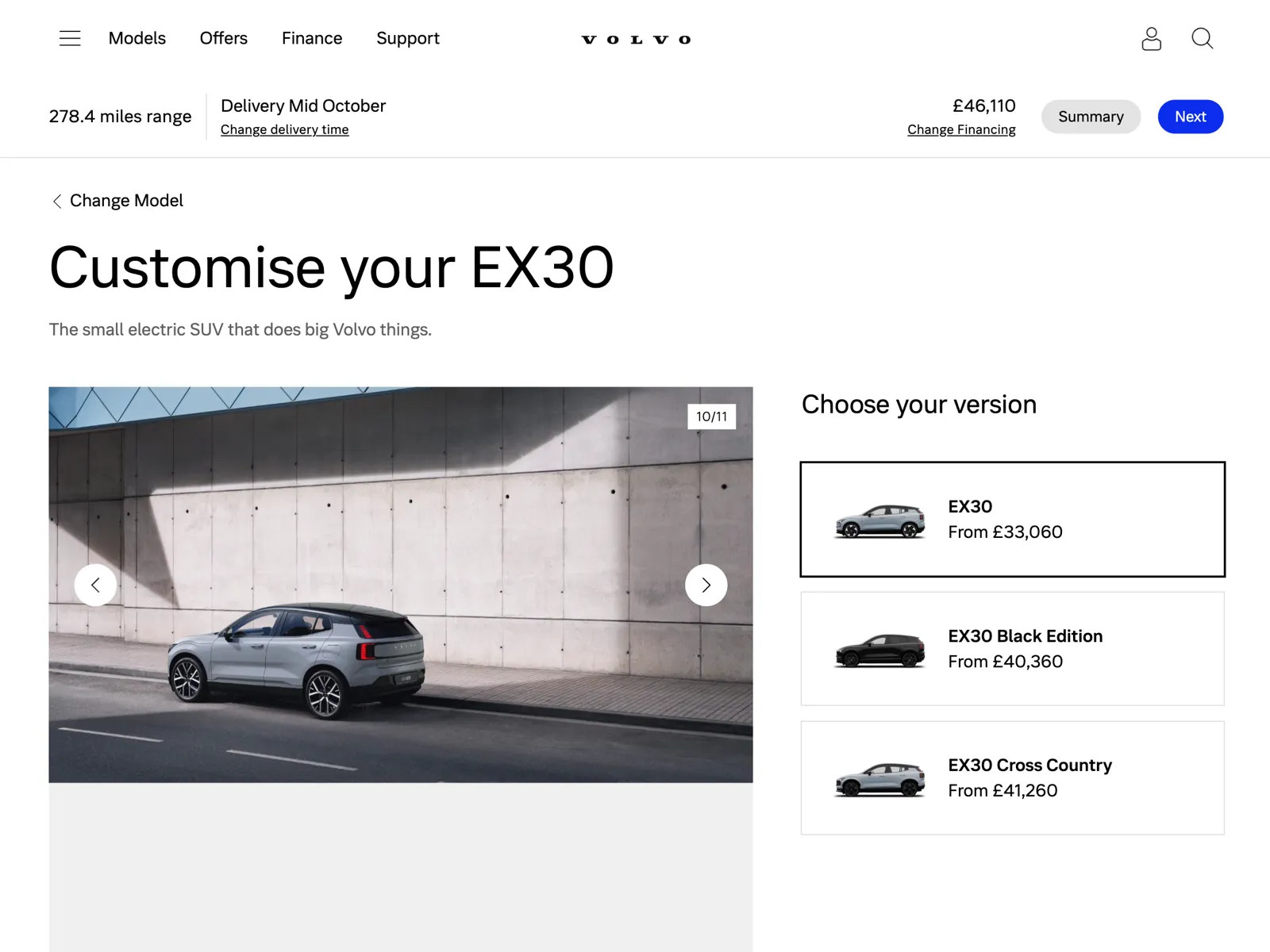
Task: Open the Models menu
Action: (137, 38)
